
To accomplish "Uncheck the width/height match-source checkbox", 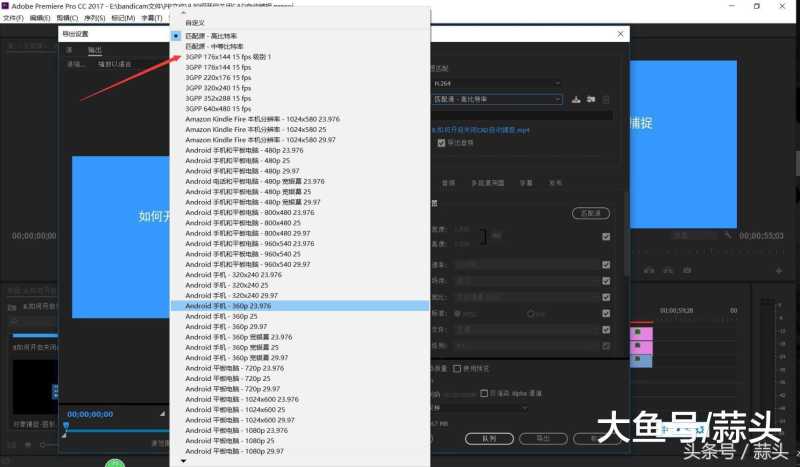I will (606, 236).
